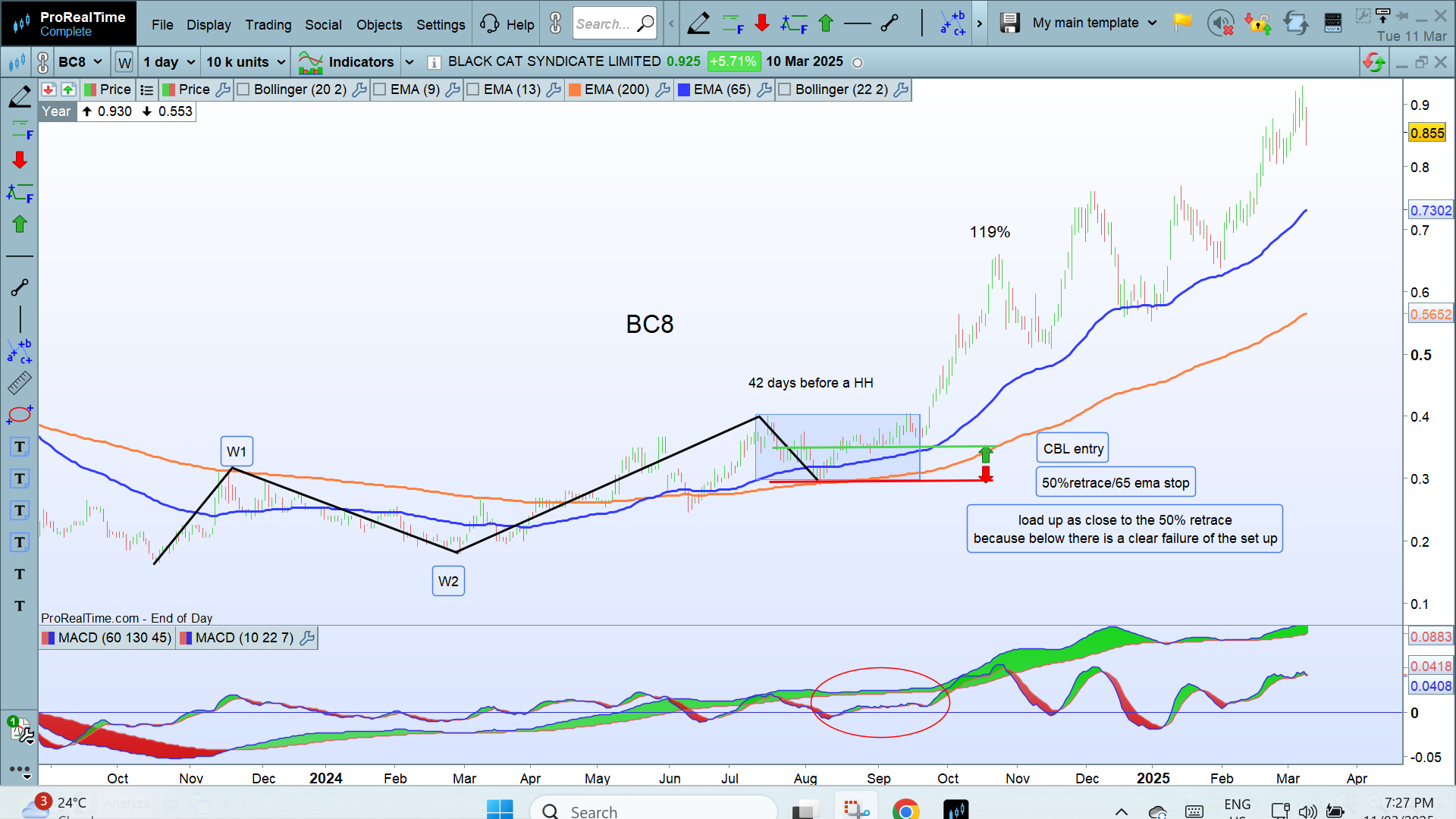Open the Trading menu

tap(268, 24)
